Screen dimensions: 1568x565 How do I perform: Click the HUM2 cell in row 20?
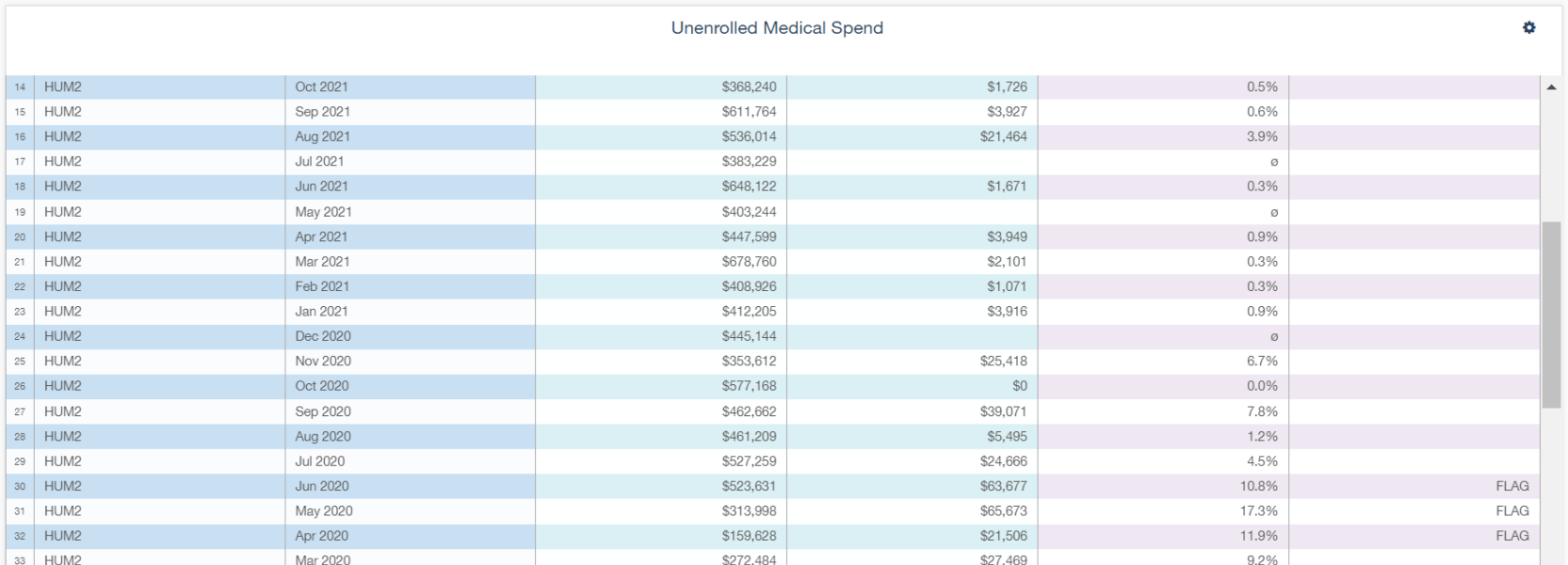pos(63,236)
